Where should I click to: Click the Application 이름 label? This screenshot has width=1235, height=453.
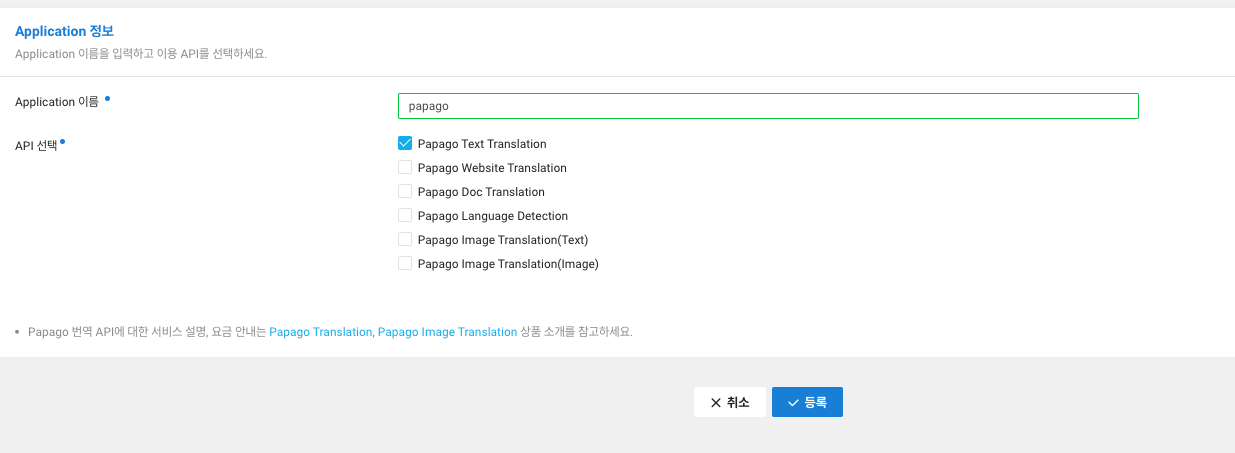click(x=57, y=102)
